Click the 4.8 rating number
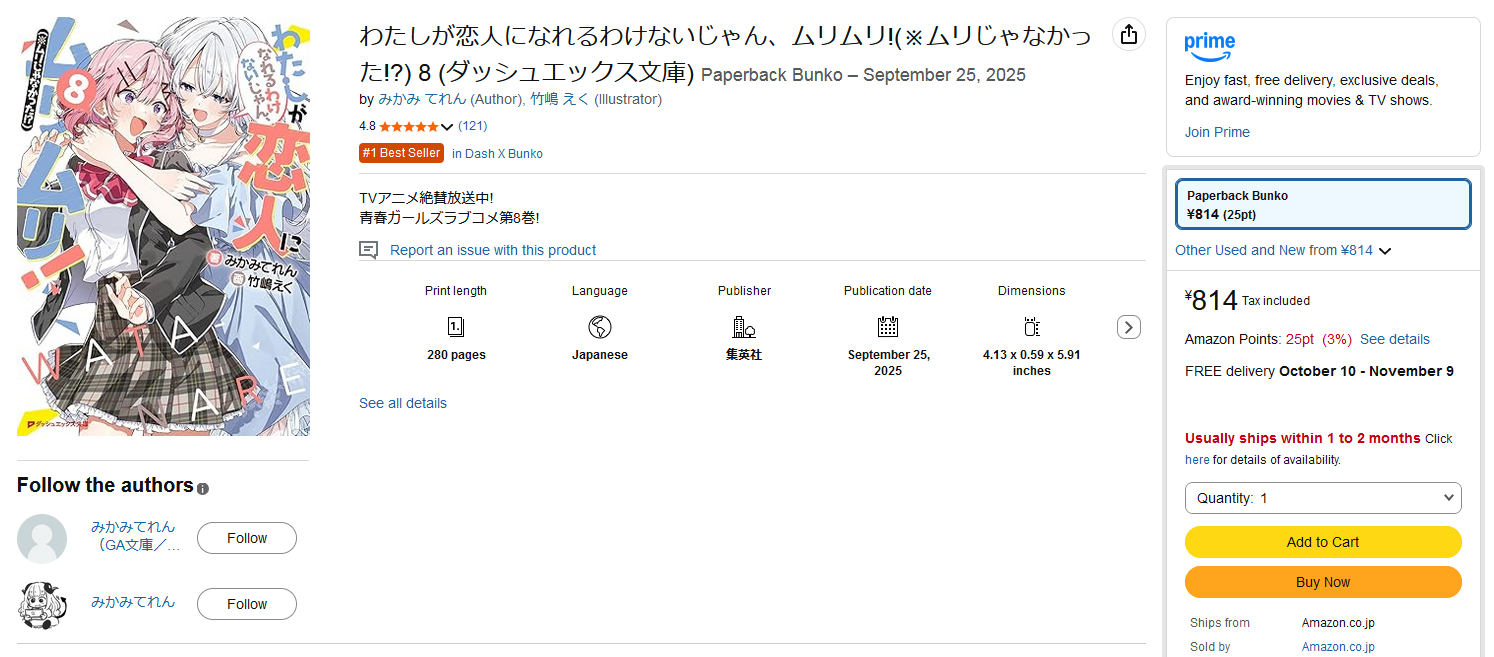 367,126
